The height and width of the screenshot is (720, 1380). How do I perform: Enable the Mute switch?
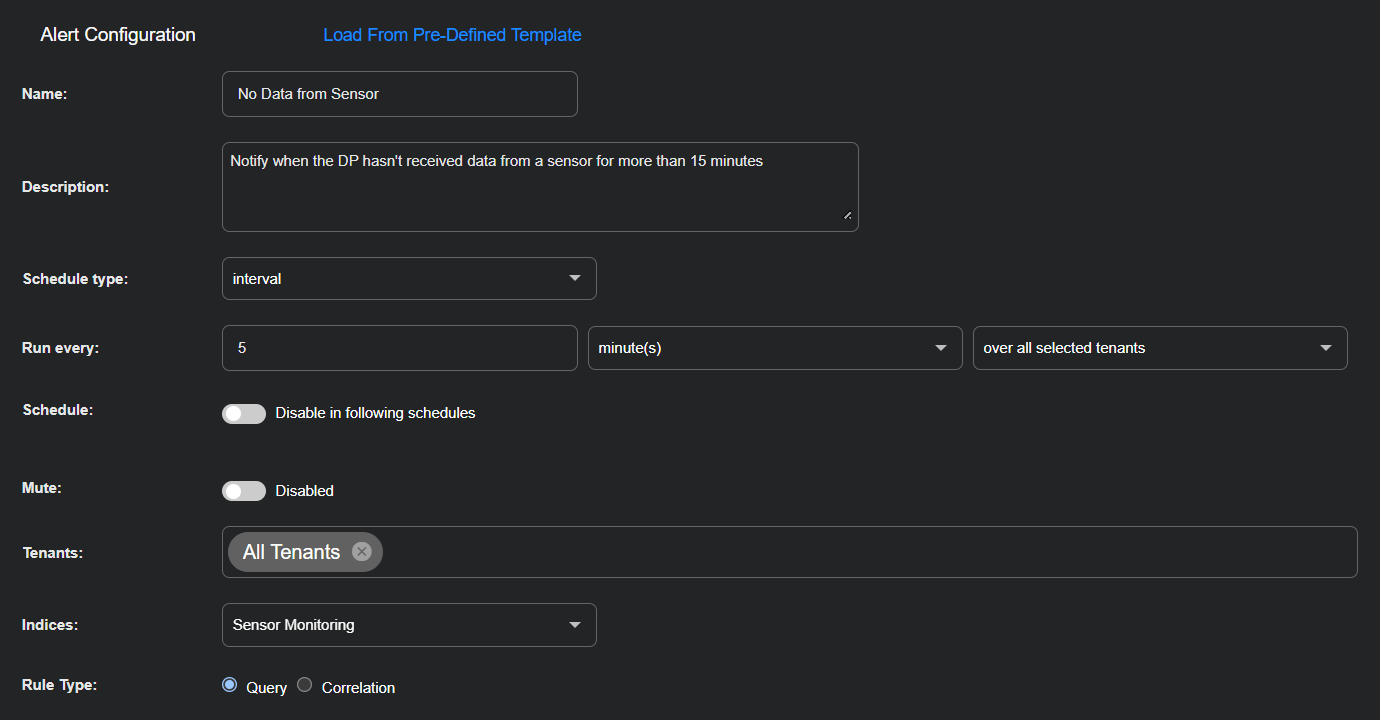coord(244,491)
